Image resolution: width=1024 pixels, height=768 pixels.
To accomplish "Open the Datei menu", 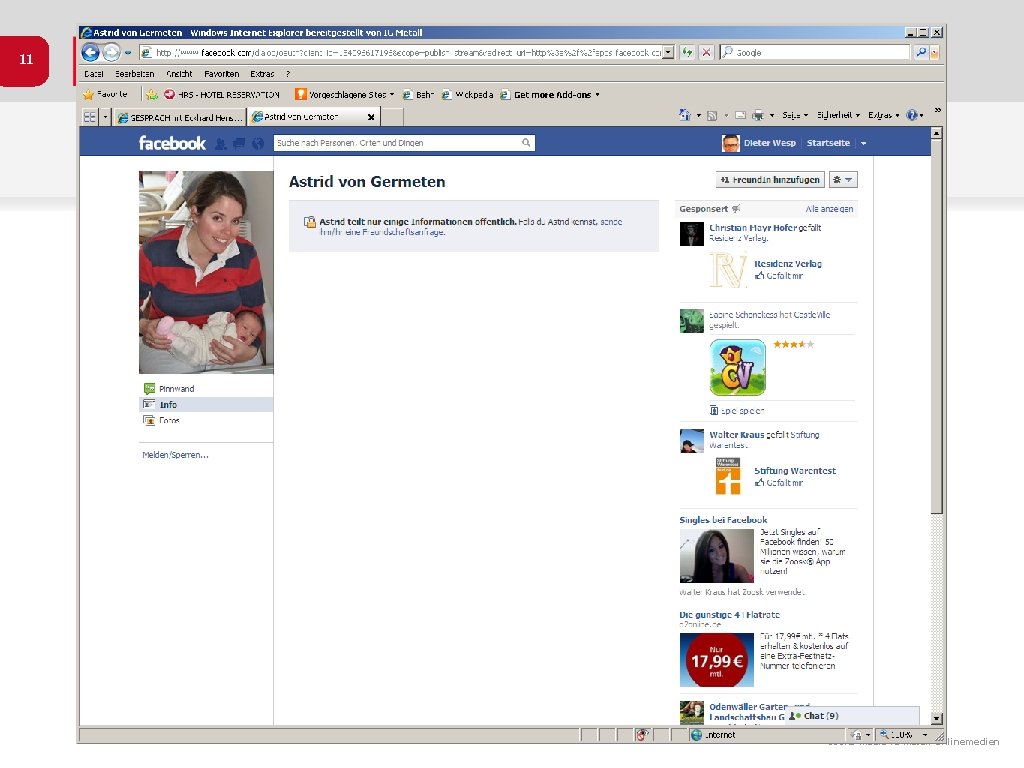I will (93, 74).
